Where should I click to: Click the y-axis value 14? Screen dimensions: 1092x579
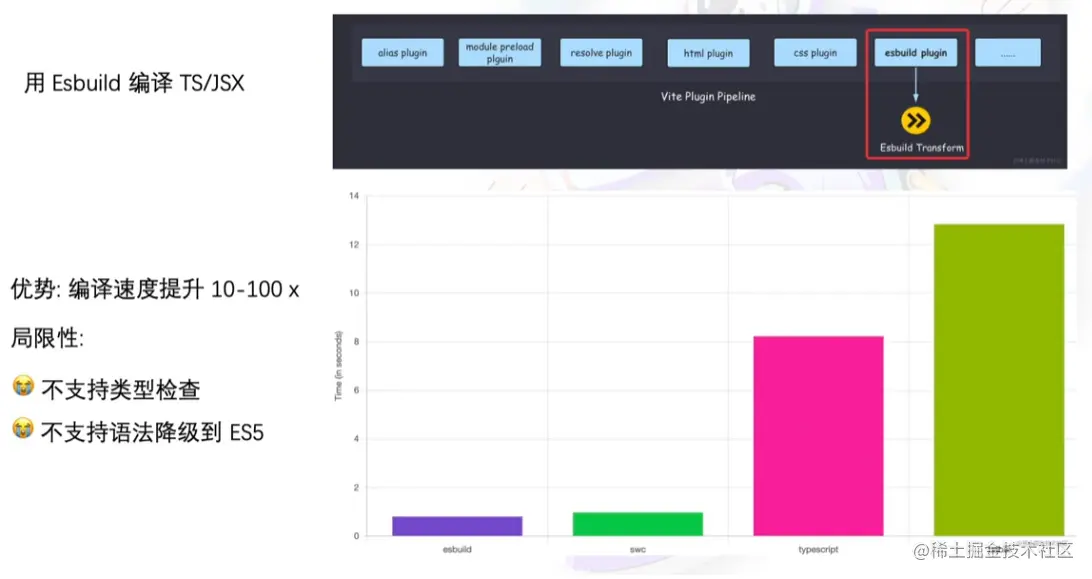point(354,196)
